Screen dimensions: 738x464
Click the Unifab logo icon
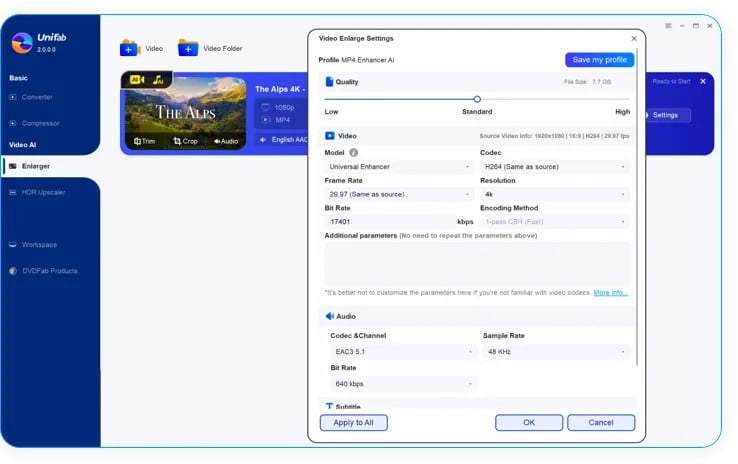tap(22, 43)
